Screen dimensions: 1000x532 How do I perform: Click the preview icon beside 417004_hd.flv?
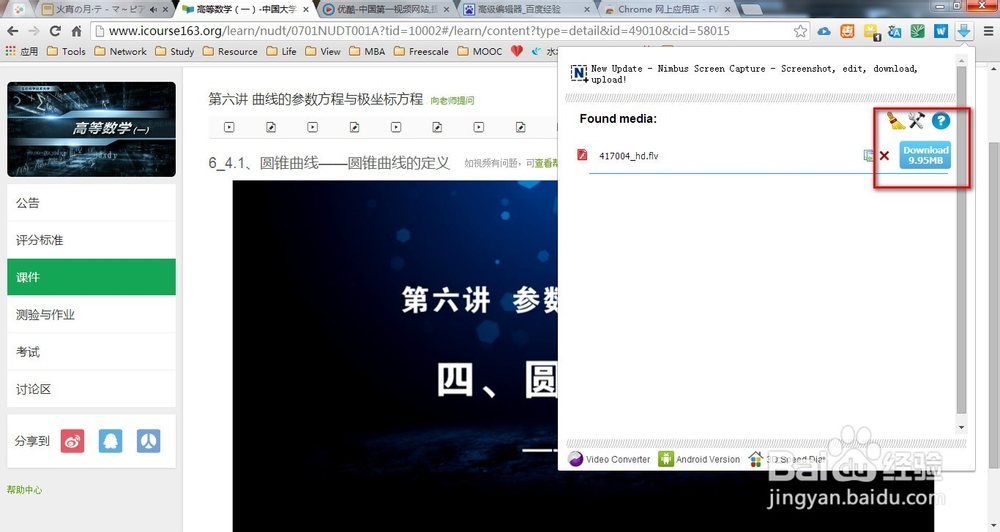tap(869, 155)
